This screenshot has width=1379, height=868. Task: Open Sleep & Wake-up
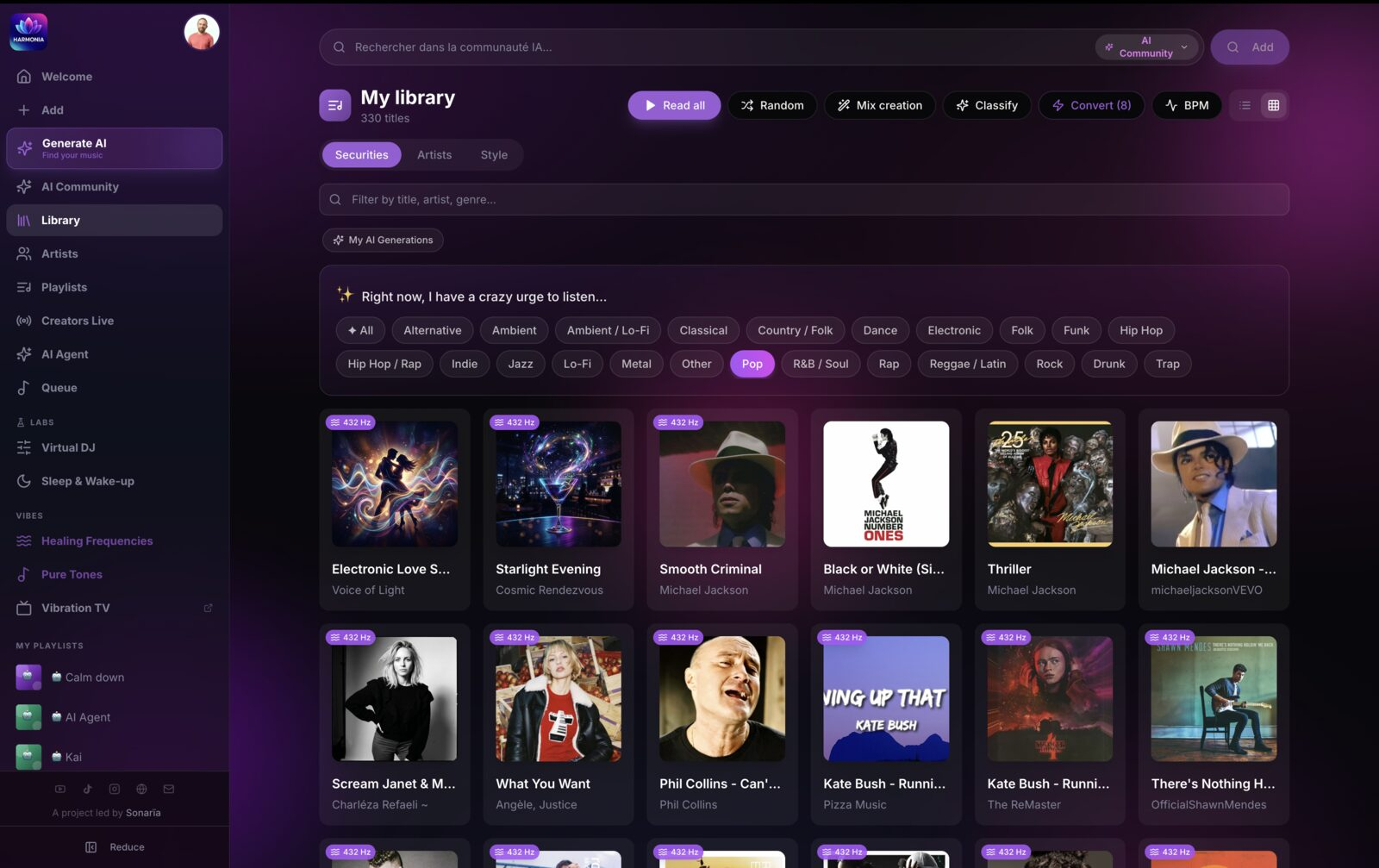(114, 482)
